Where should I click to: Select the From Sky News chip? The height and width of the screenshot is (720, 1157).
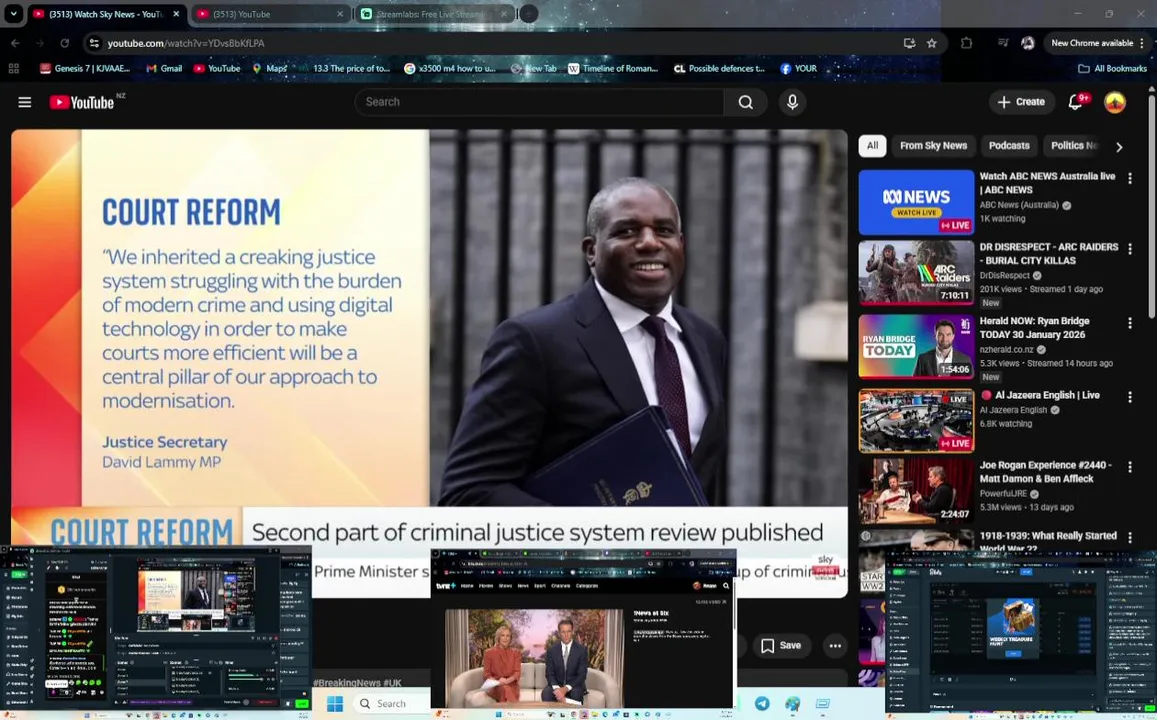pyautogui.click(x=933, y=145)
